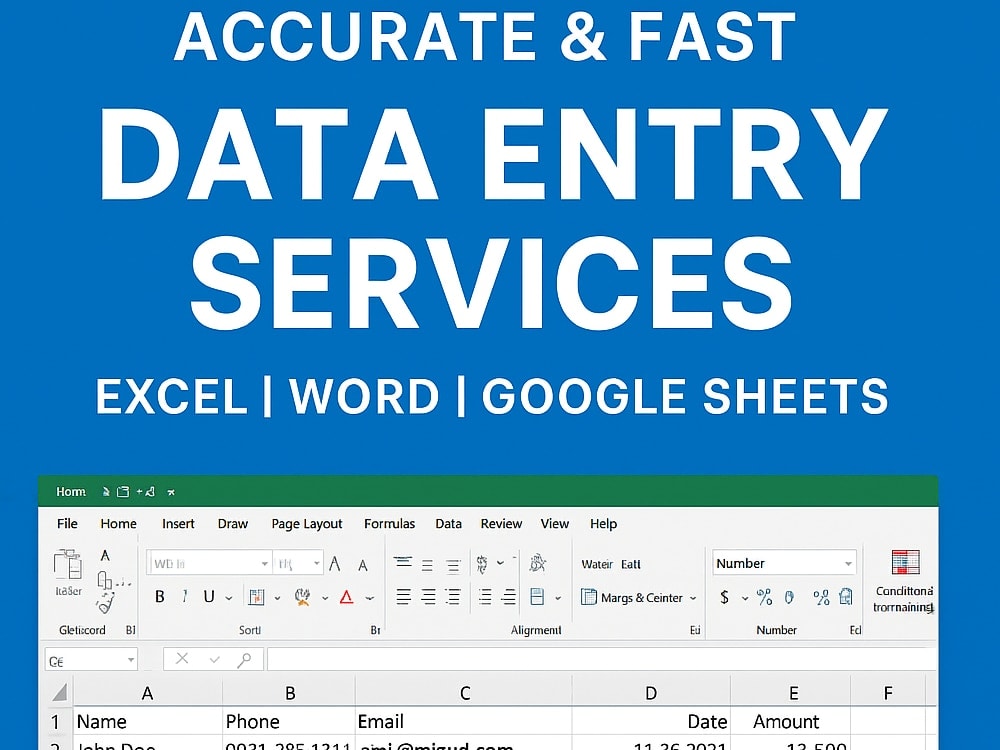This screenshot has height=750, width=1000.
Task: Open the Font Color dropdown arrow
Action: pyautogui.click(x=369, y=598)
